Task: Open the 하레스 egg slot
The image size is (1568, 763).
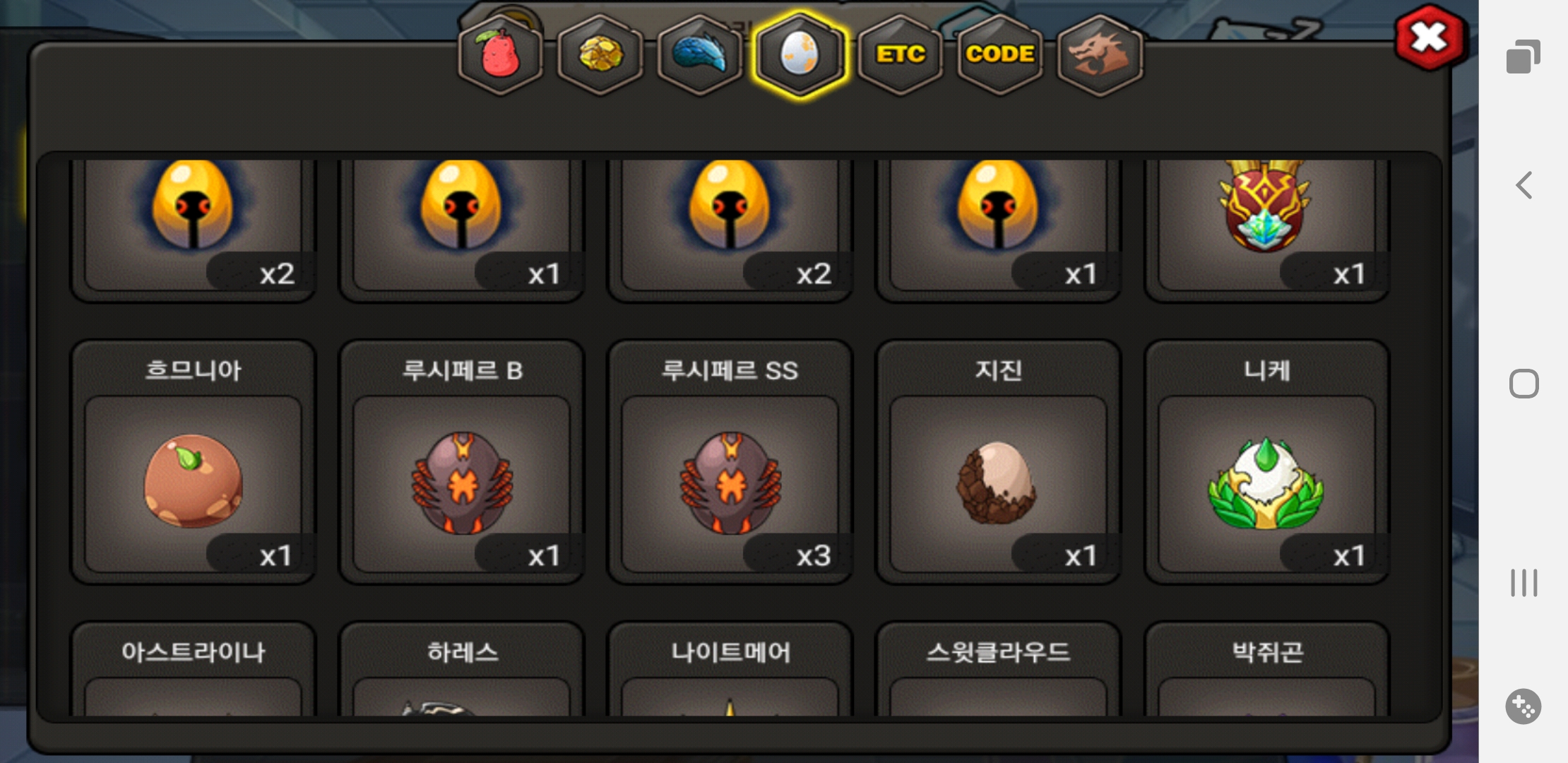Action: [x=461, y=669]
